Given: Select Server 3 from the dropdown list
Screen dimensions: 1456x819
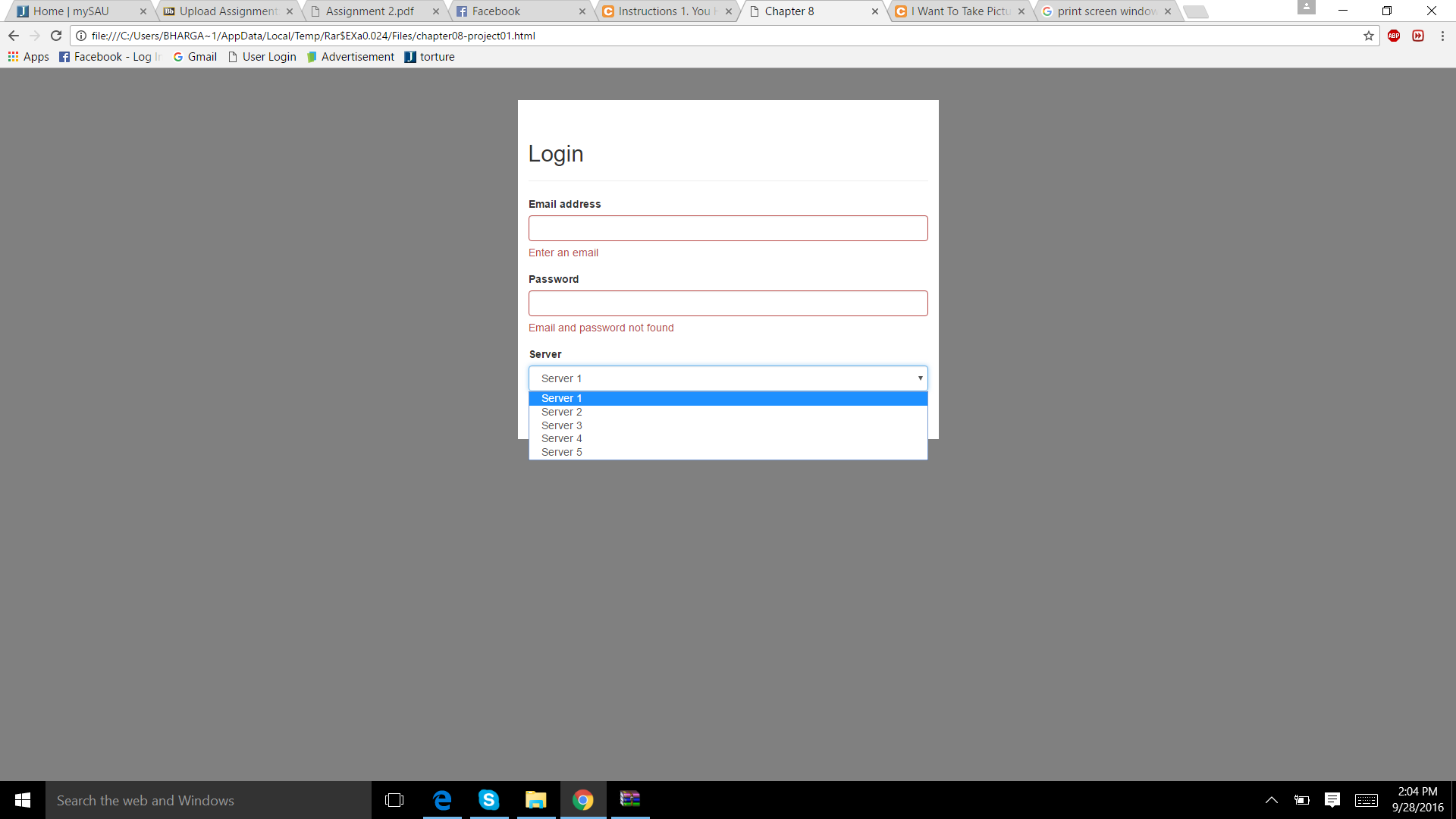Looking at the screenshot, I should click(561, 425).
